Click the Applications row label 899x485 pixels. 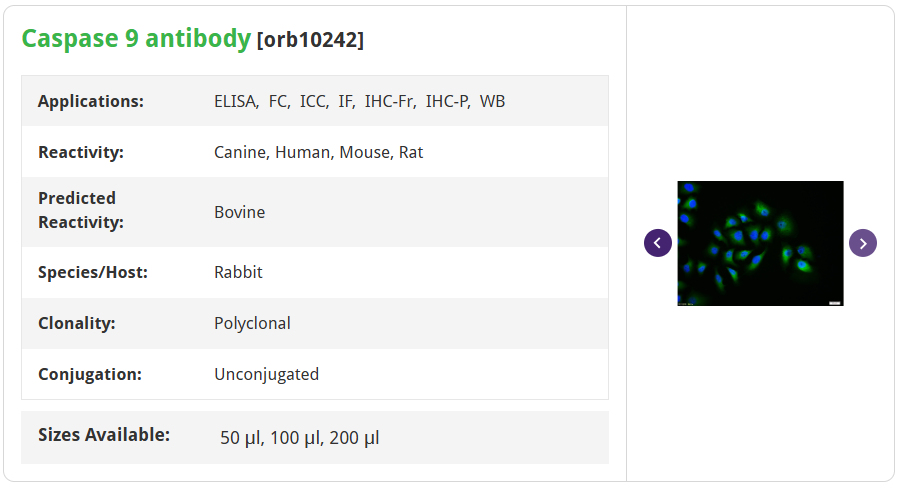click(x=91, y=101)
